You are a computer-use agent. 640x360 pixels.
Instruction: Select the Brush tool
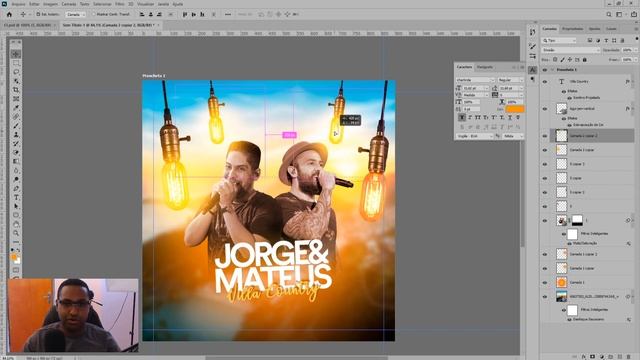(x=16, y=126)
